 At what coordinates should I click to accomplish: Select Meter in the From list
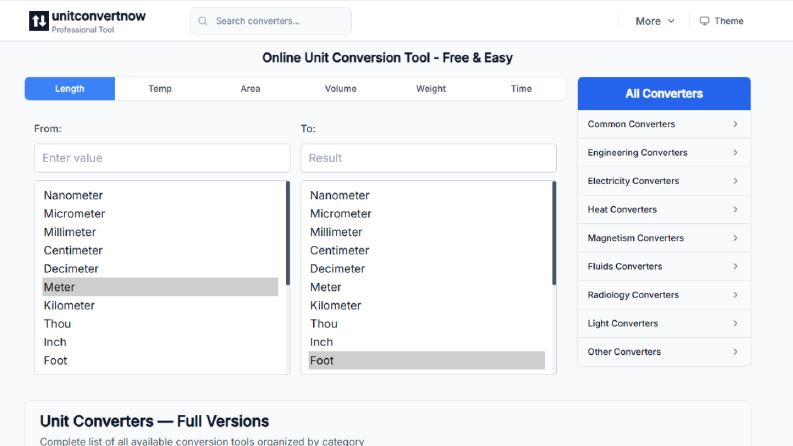[160, 287]
